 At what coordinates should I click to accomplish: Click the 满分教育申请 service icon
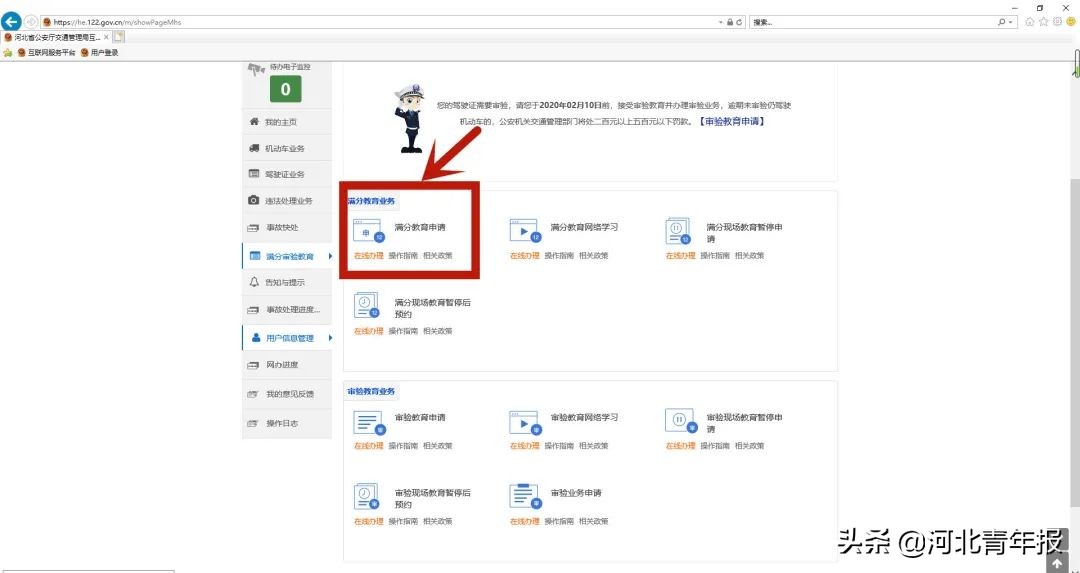(368, 231)
